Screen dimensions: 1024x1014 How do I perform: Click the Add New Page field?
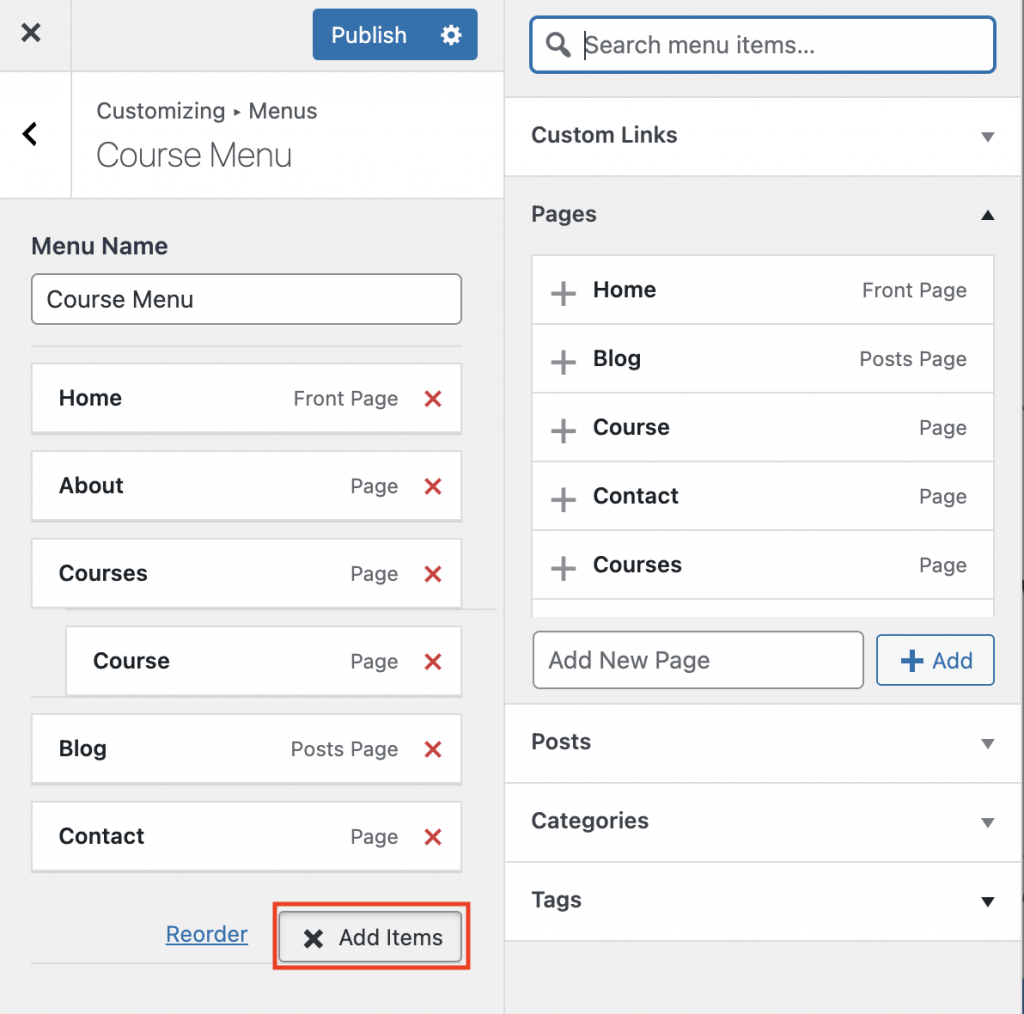click(x=698, y=660)
